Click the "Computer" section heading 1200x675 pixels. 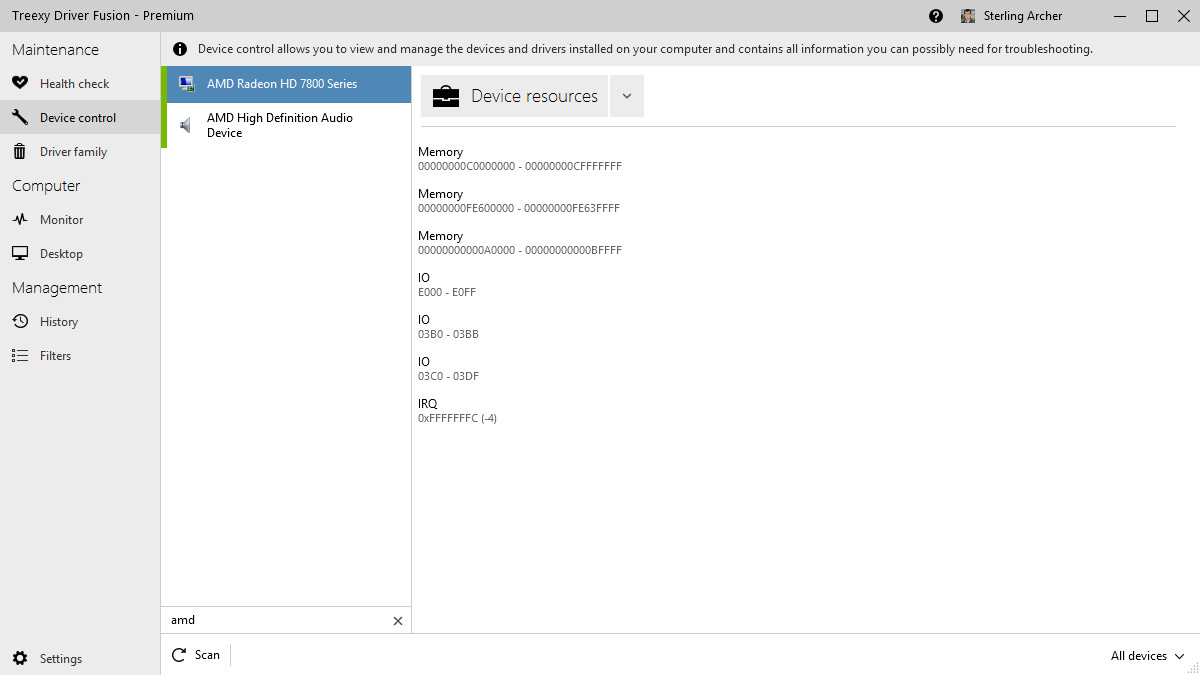[x=46, y=186]
